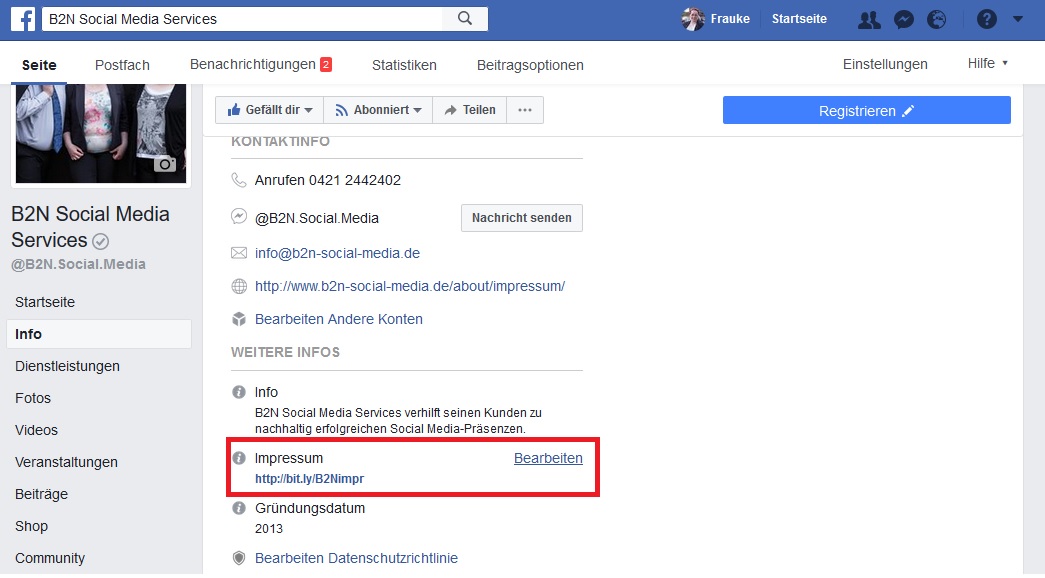Click the messenger icon beside @B2N.Social.Media
This screenshot has height=578, width=1045.
click(239, 217)
